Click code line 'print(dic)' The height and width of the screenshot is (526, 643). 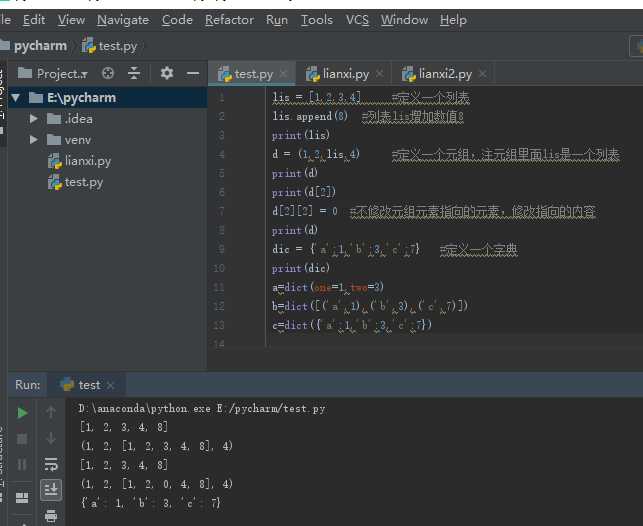301,269
